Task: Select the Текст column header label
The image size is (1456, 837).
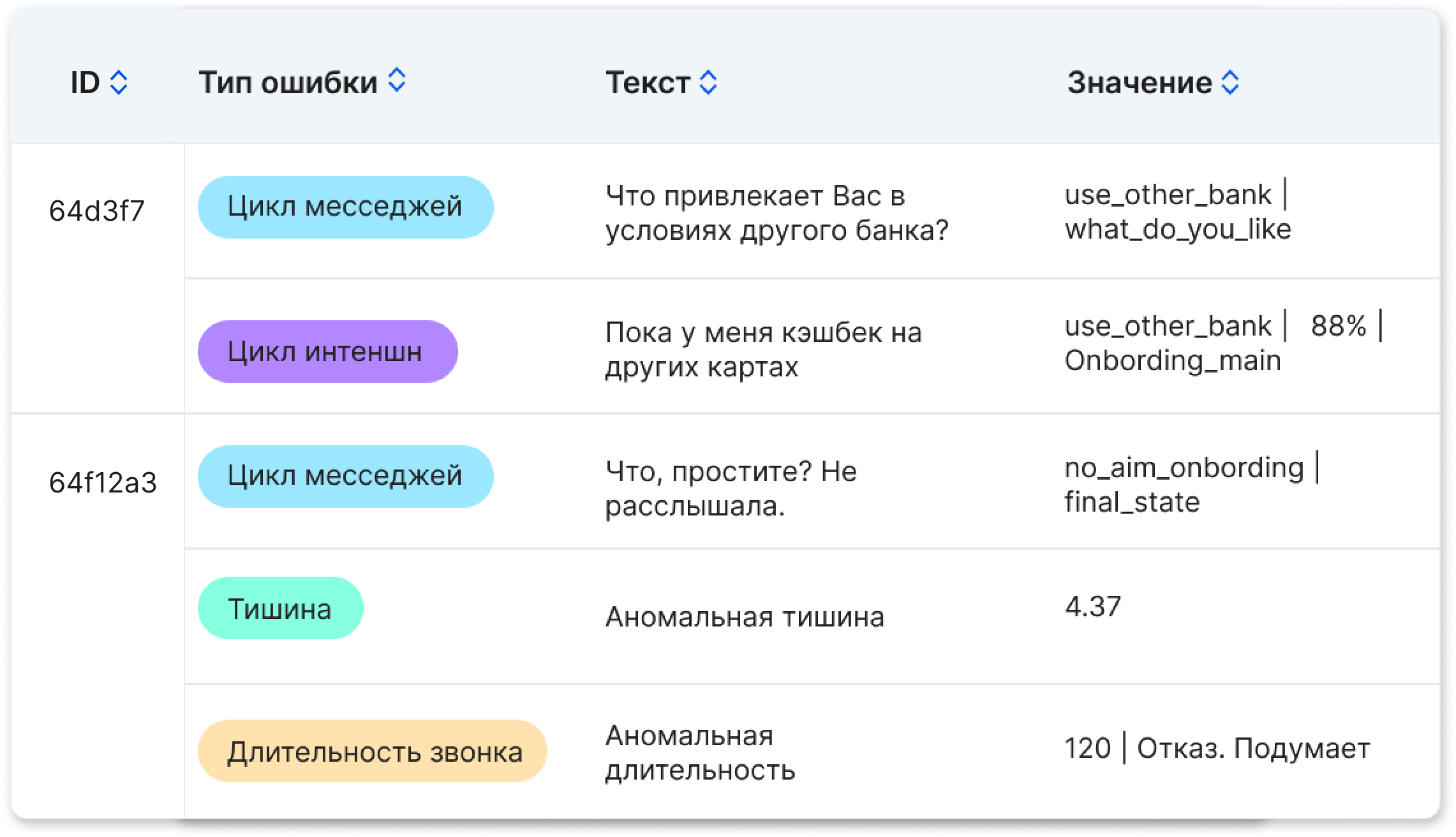Action: point(648,83)
